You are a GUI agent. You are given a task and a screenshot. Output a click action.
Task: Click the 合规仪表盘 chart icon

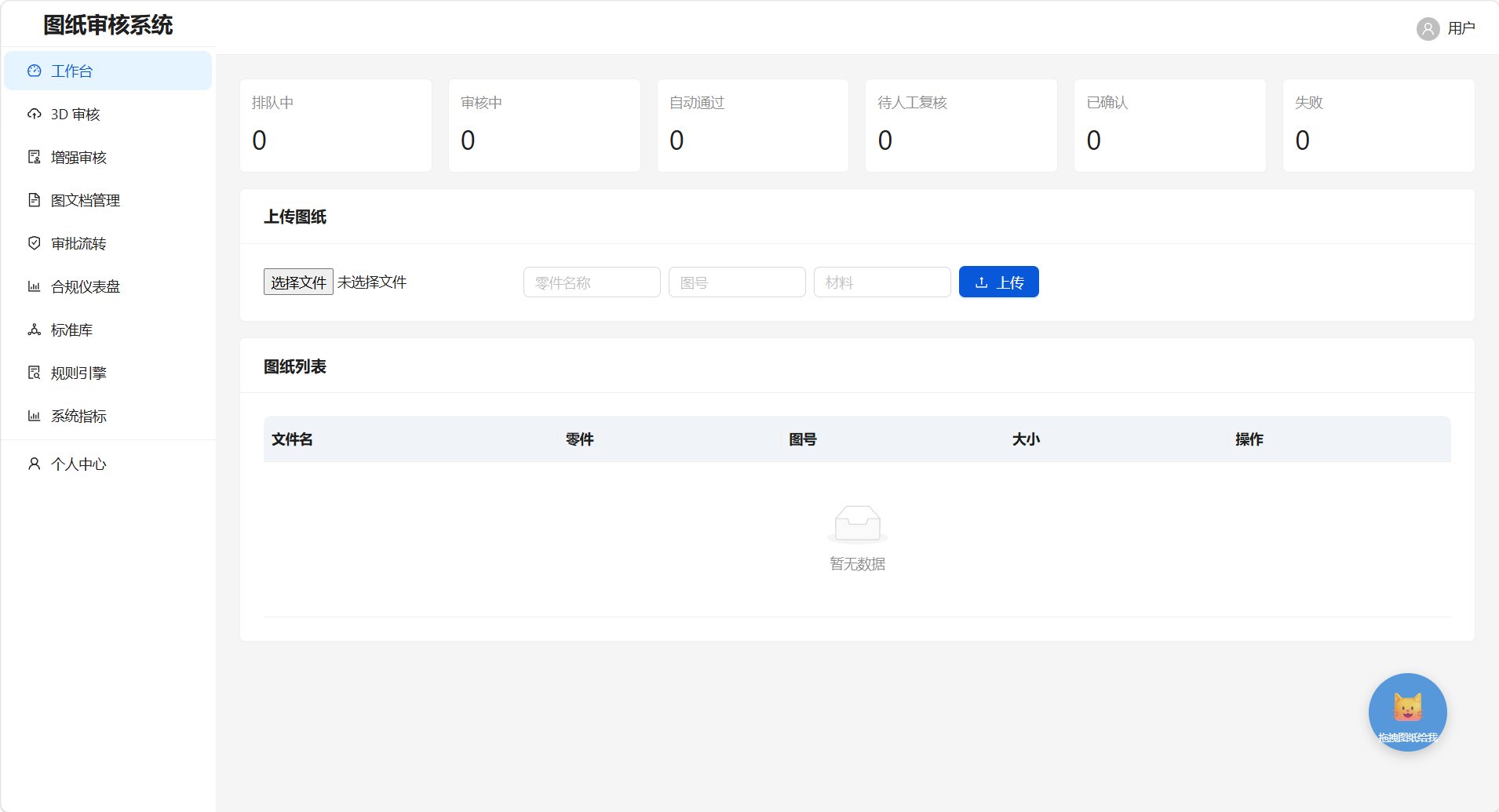coord(34,286)
